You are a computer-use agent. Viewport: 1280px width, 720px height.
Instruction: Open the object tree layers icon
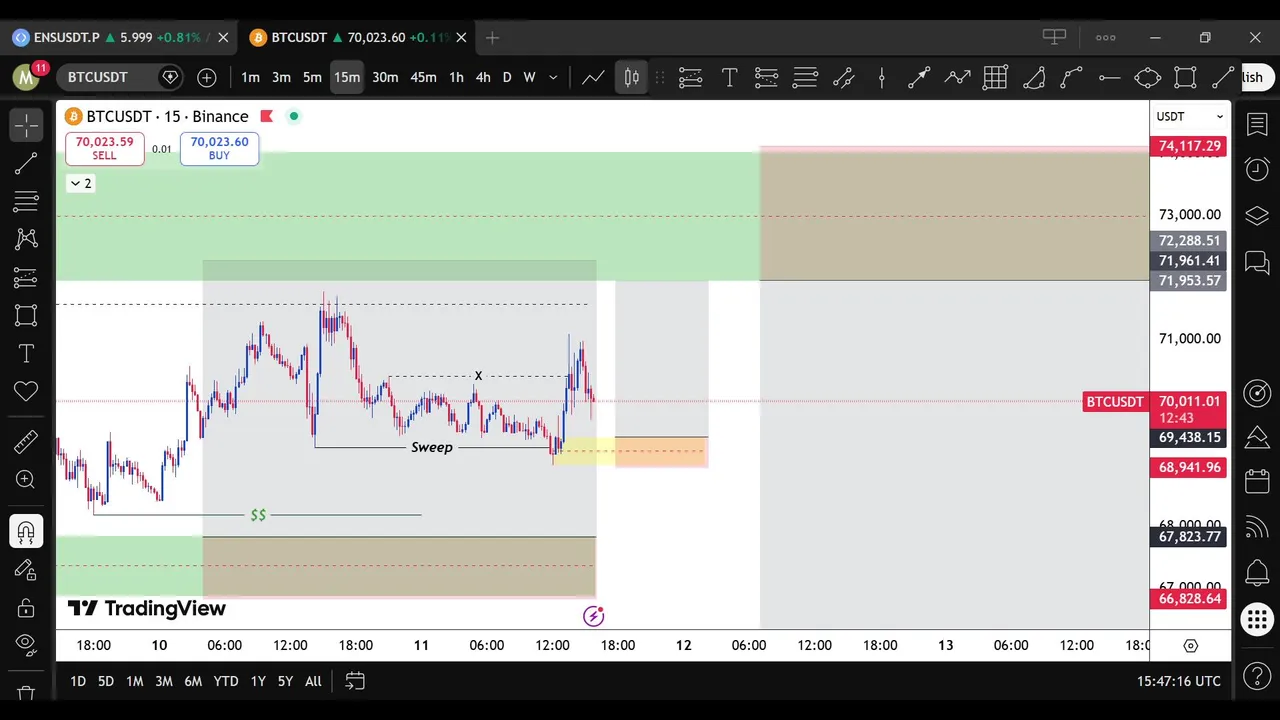[1257, 216]
